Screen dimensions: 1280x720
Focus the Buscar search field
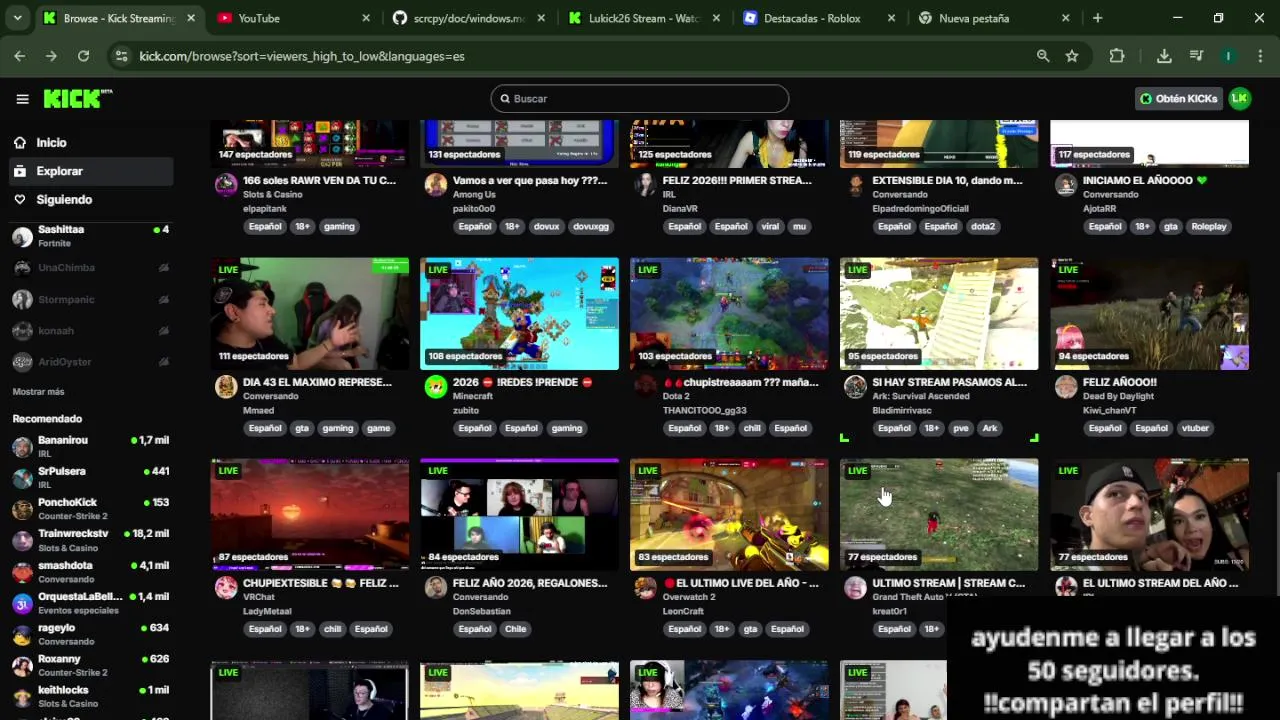640,98
